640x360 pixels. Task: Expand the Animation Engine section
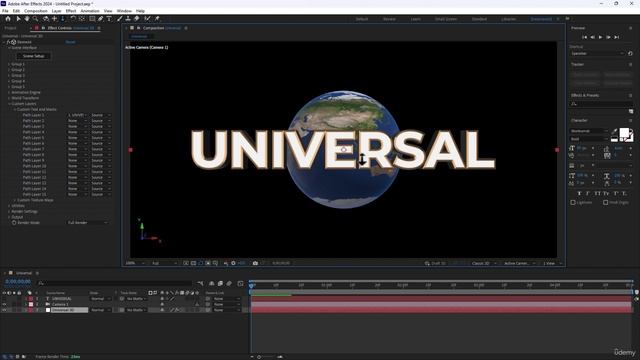click(x=9, y=93)
